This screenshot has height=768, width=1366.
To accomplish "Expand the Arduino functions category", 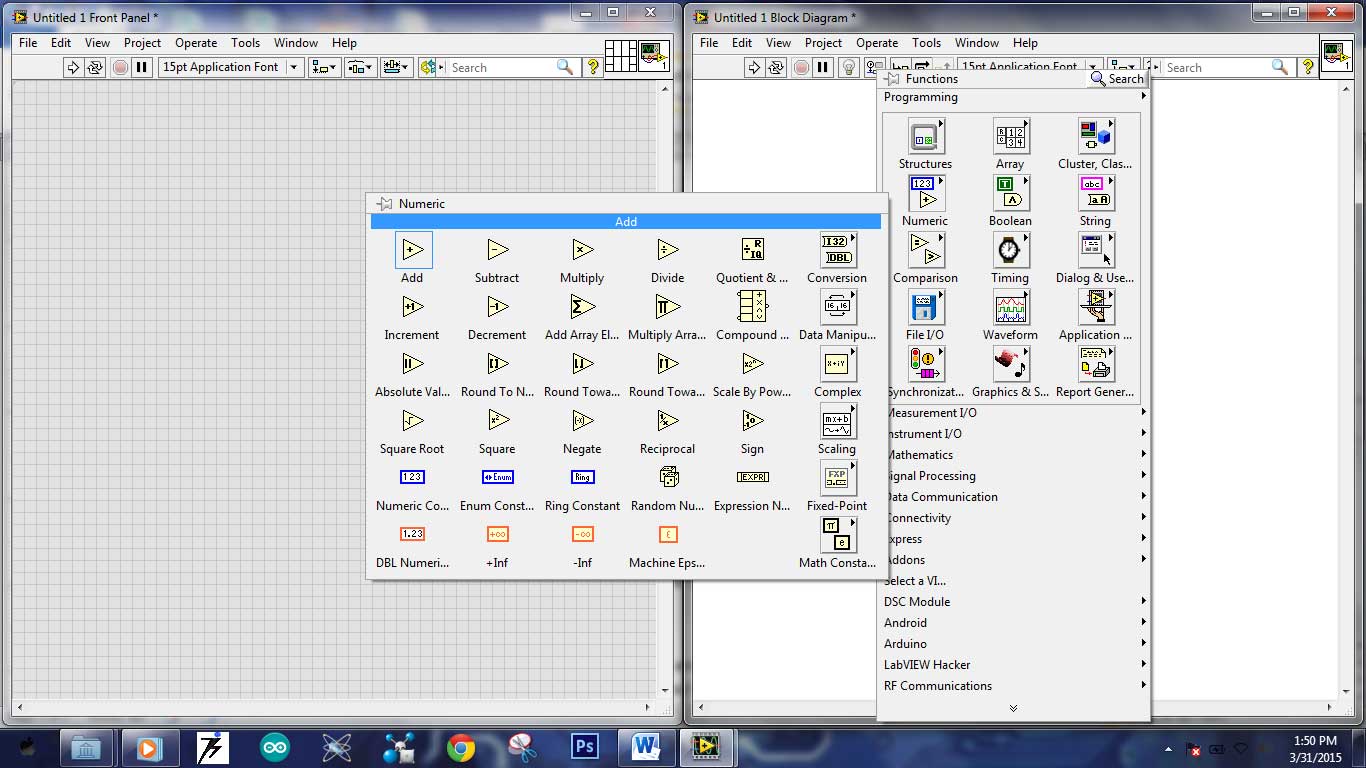I will pyautogui.click(x=1014, y=644).
